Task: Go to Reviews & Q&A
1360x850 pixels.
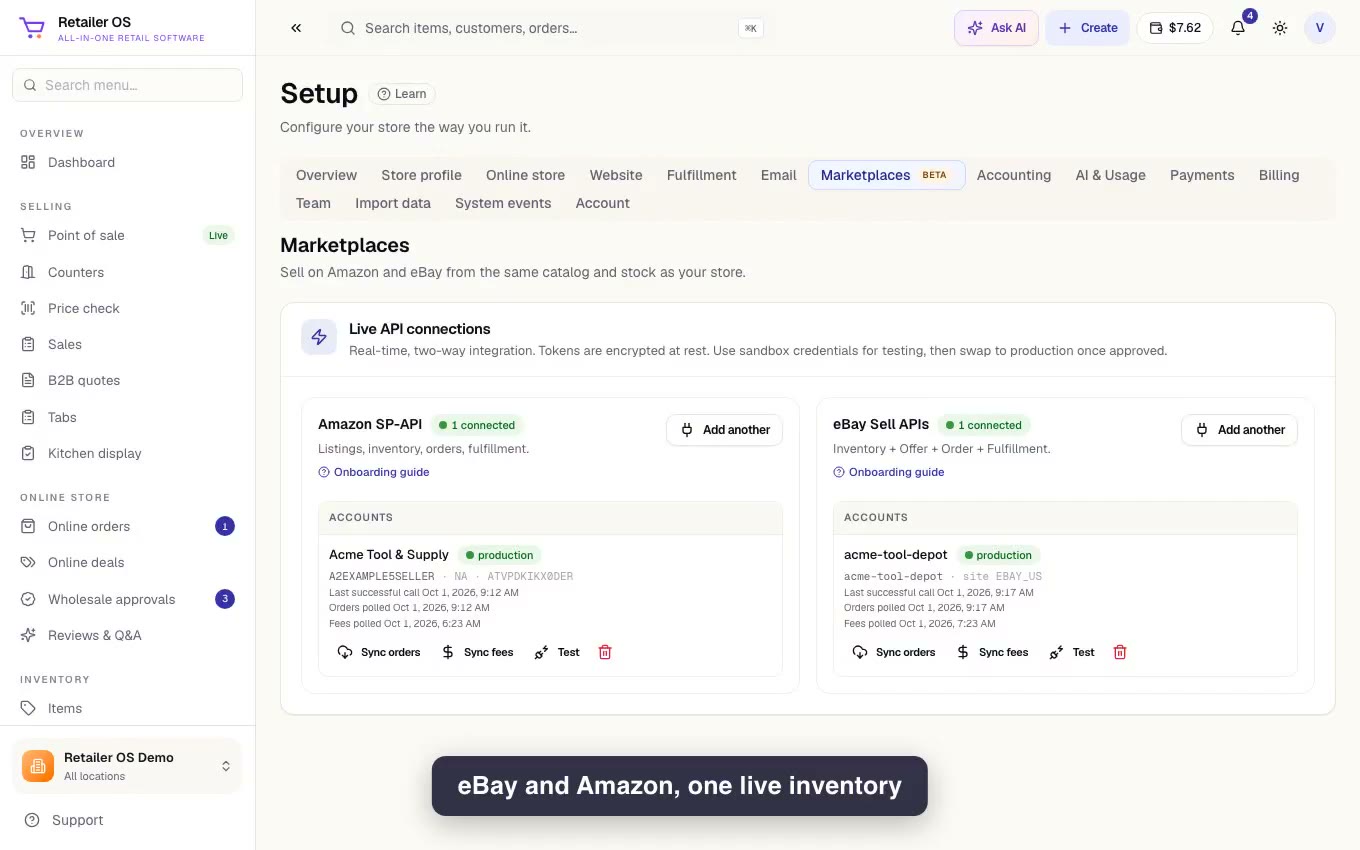Action: (x=127, y=635)
